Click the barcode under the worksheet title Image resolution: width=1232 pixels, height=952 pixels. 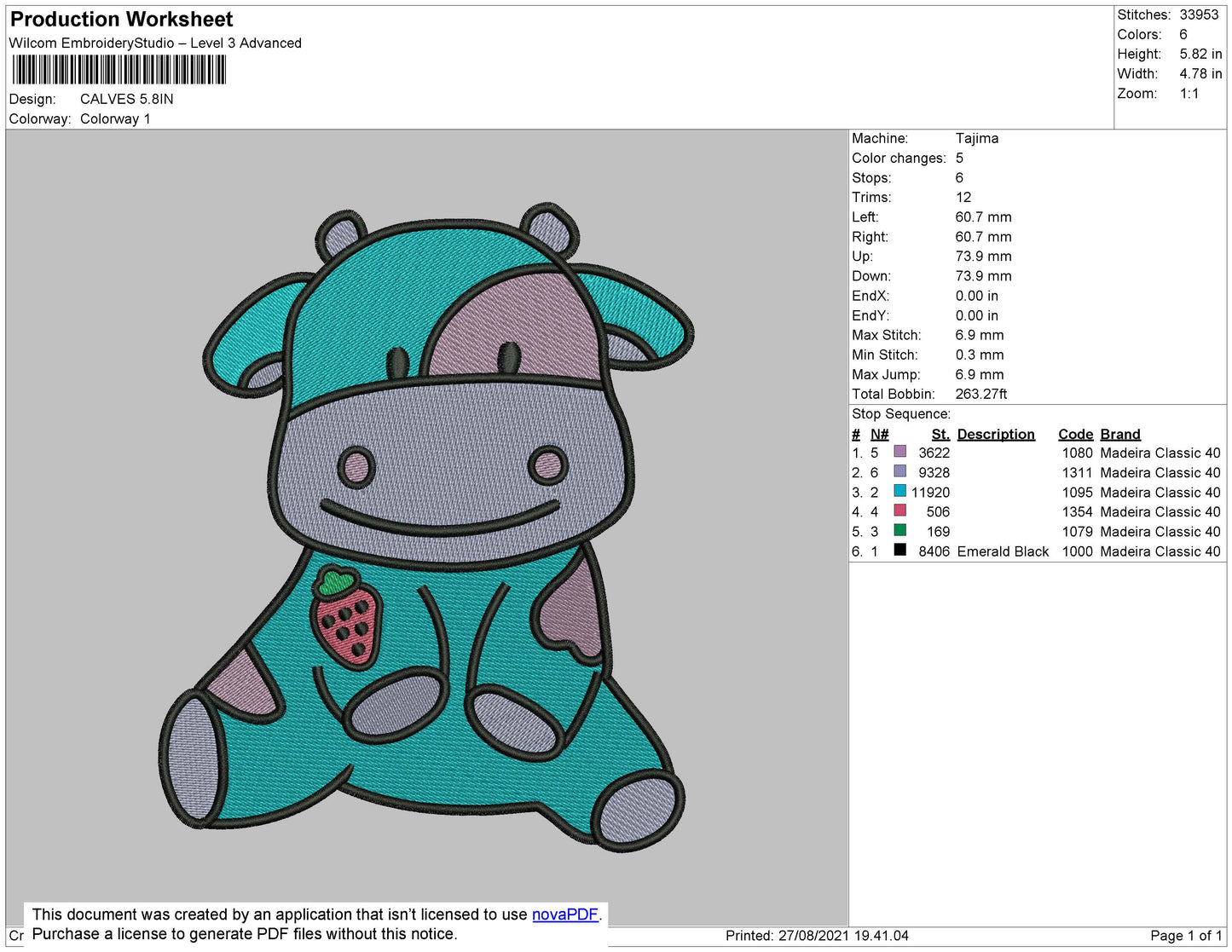119,70
